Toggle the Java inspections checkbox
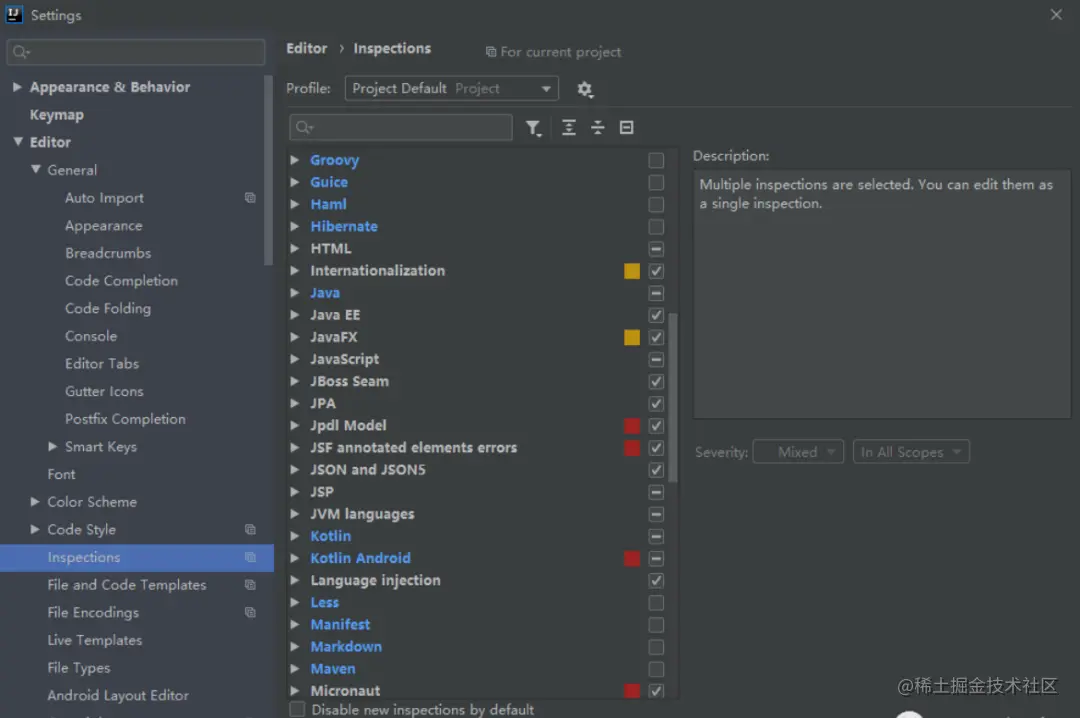Viewport: 1080px width, 718px height. click(656, 293)
